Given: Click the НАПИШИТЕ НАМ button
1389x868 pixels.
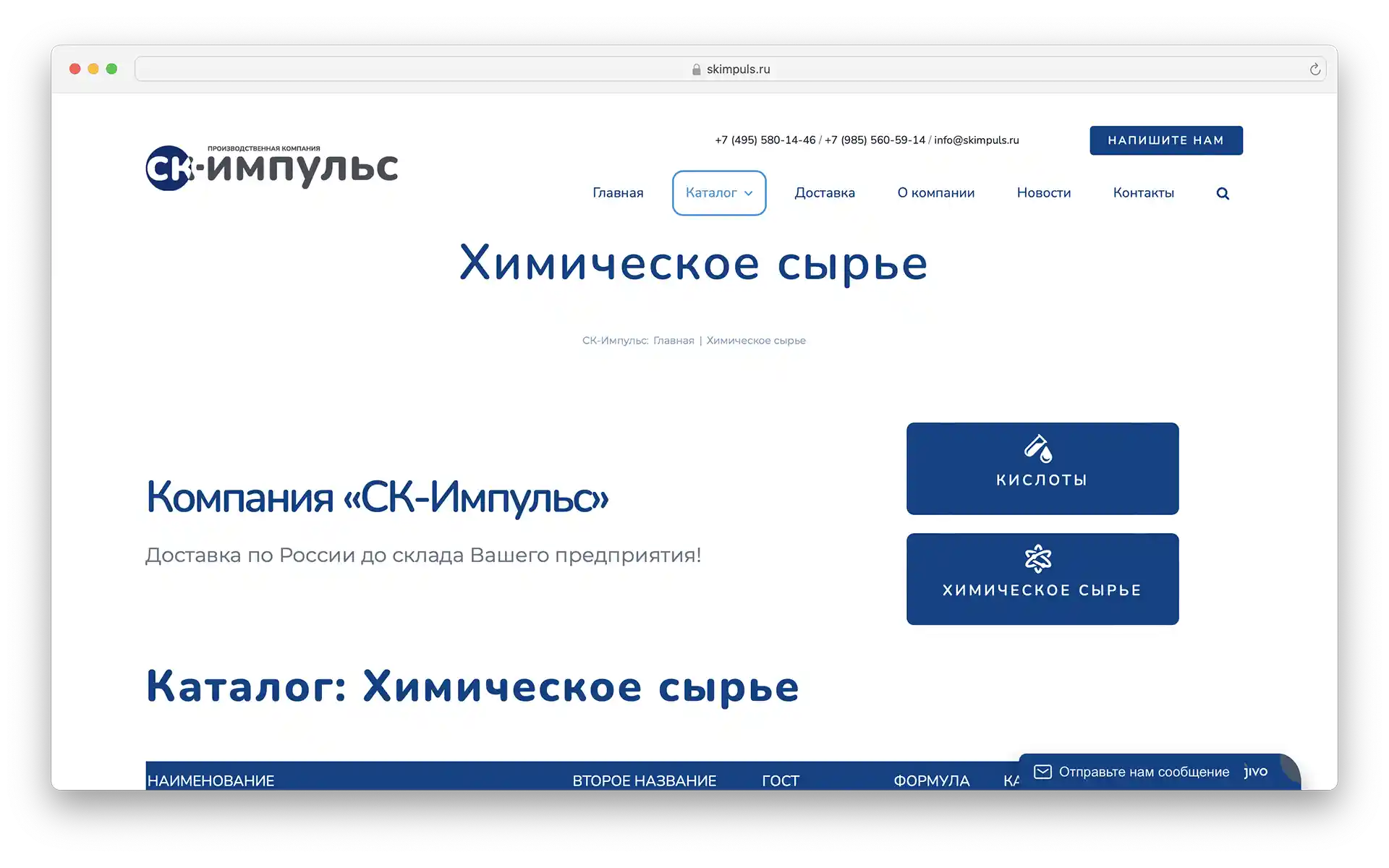Looking at the screenshot, I should pos(1166,140).
